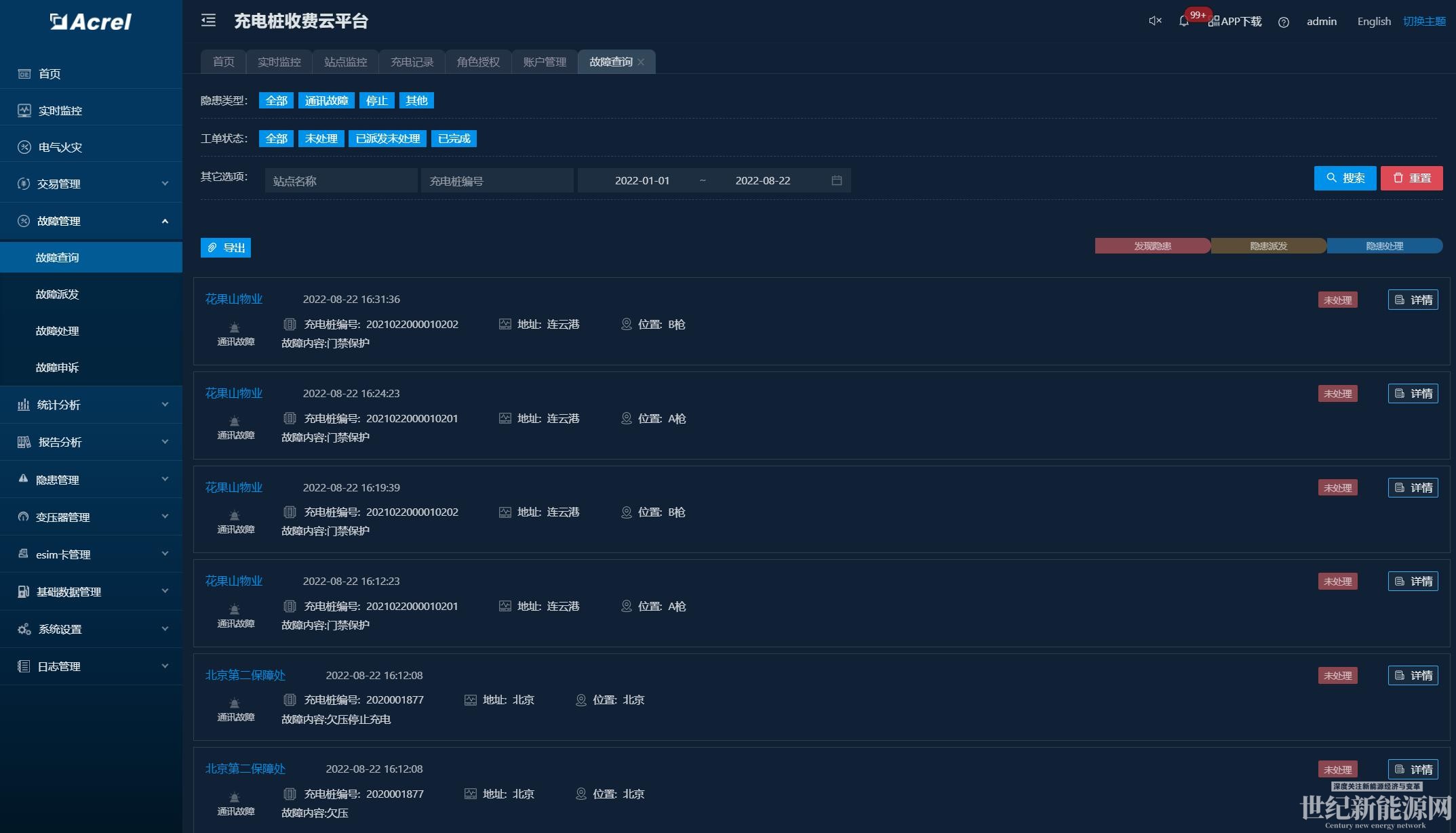The height and width of the screenshot is (833, 1456).
Task: Collapse the sidebar with hamburger icon
Action: tap(208, 21)
